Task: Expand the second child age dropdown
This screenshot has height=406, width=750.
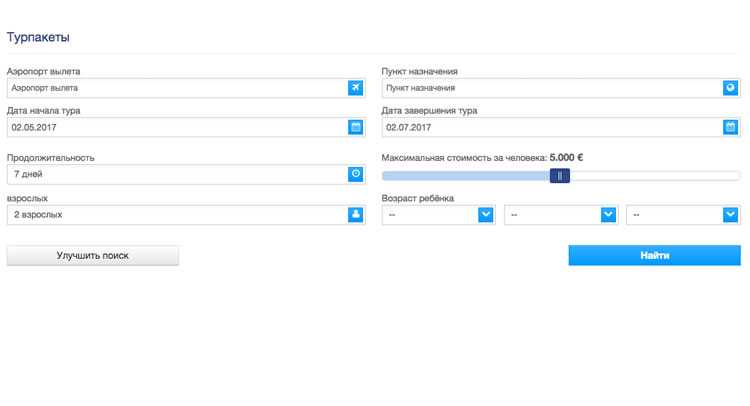Action: pos(608,214)
